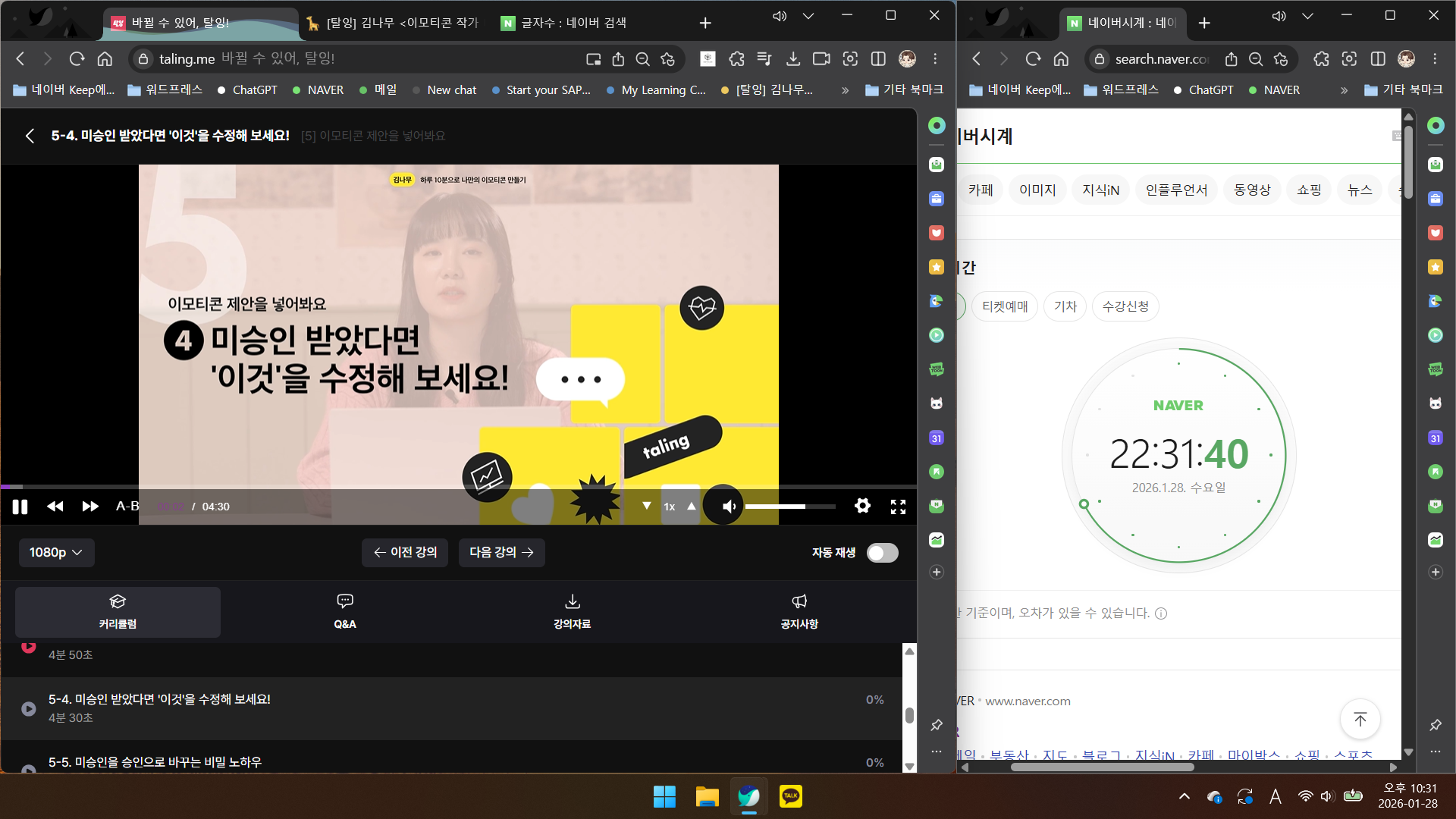1456x819 pixels.
Task: Go to 다음 강의 next lecture
Action: pyautogui.click(x=501, y=553)
